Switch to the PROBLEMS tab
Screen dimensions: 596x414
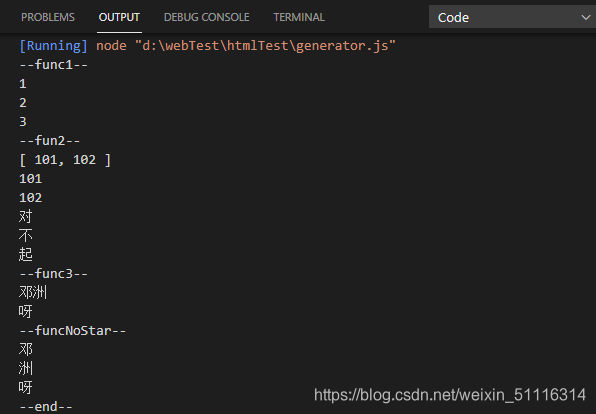48,17
